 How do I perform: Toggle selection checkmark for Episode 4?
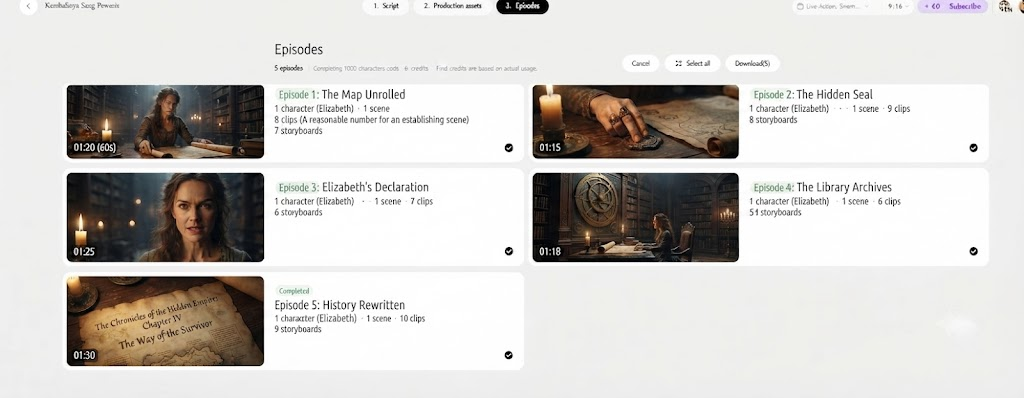click(973, 251)
